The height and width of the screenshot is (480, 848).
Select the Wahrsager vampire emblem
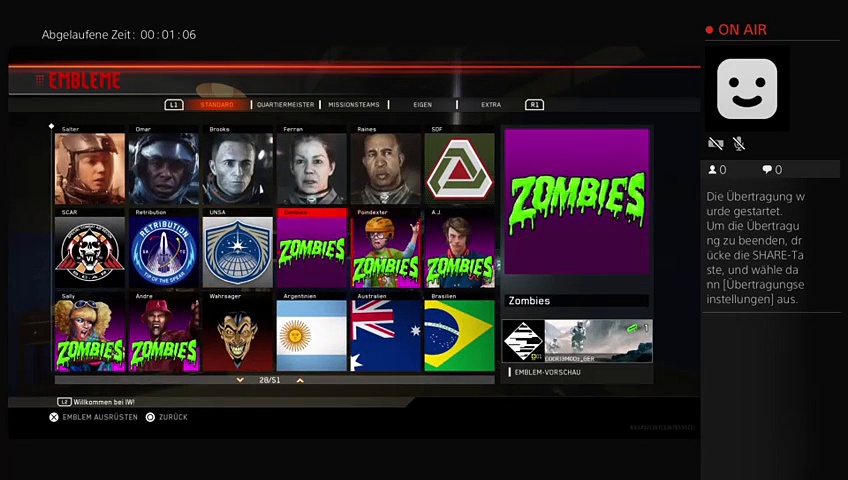click(238, 336)
